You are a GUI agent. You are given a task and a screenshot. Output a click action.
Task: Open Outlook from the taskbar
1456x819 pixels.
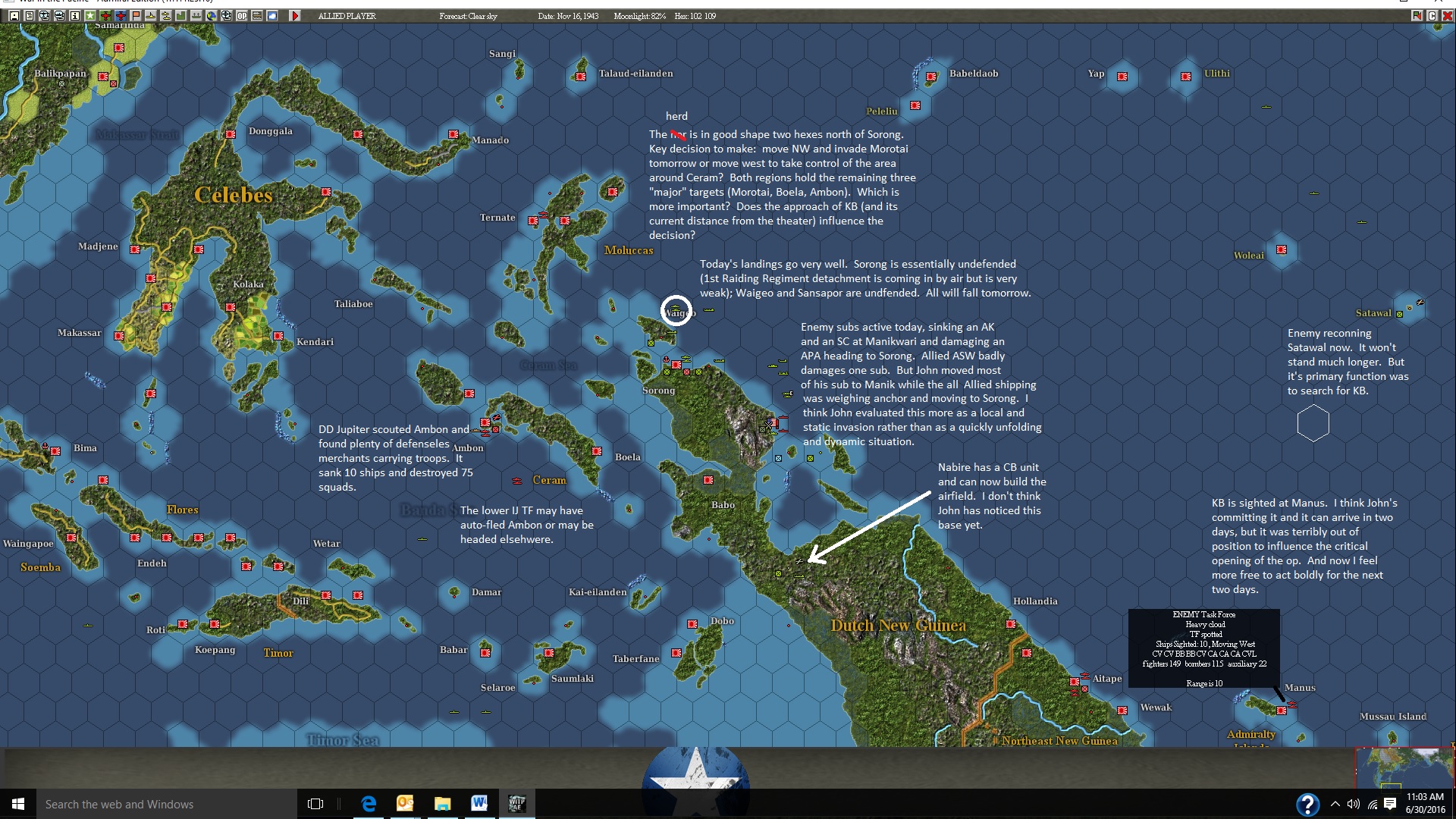405,804
